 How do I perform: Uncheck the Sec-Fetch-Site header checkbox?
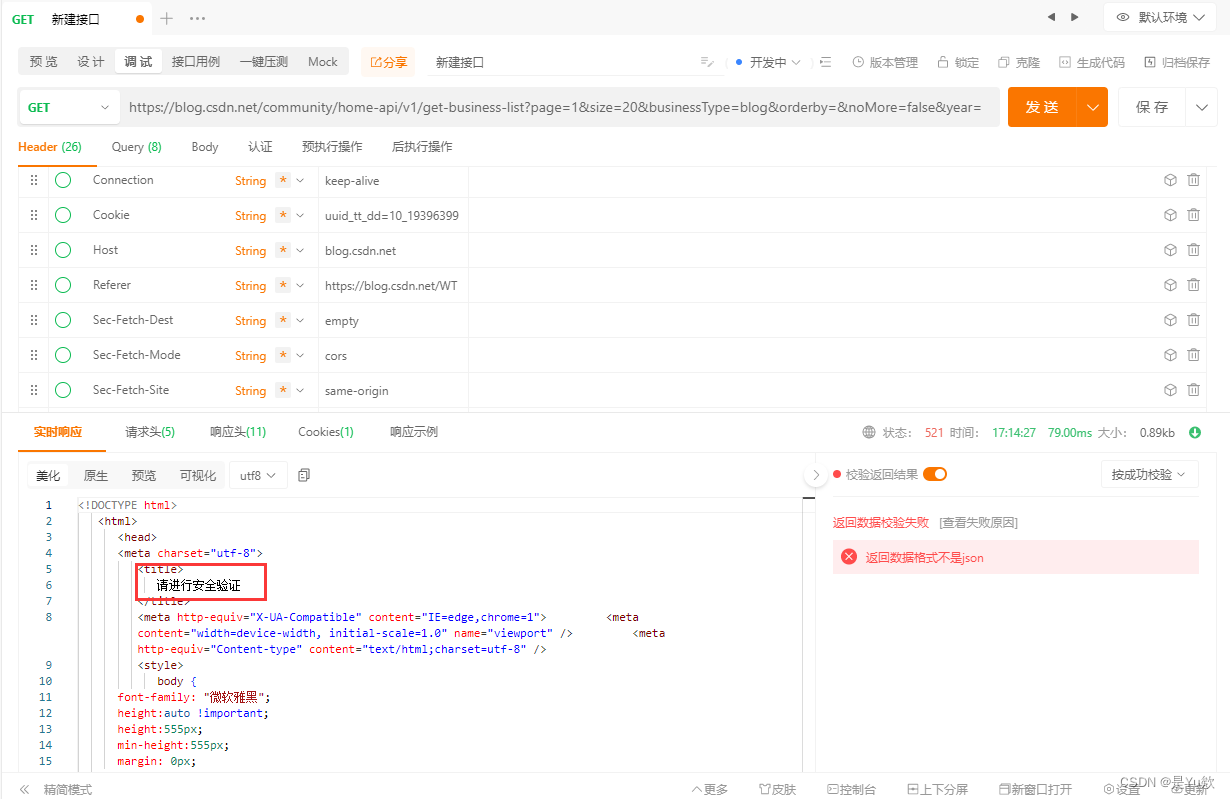pos(63,390)
